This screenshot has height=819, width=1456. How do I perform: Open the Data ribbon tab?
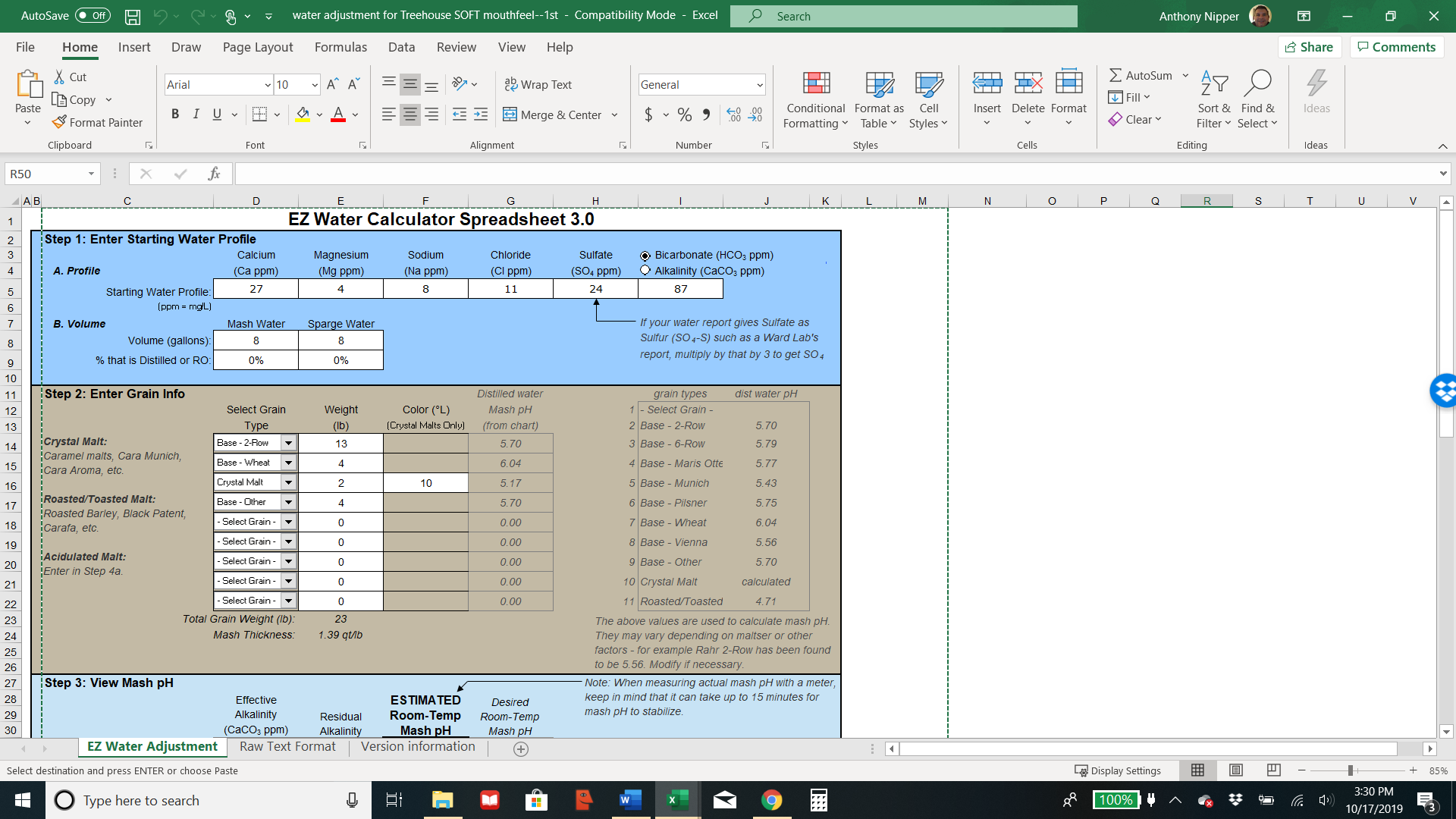(x=401, y=47)
